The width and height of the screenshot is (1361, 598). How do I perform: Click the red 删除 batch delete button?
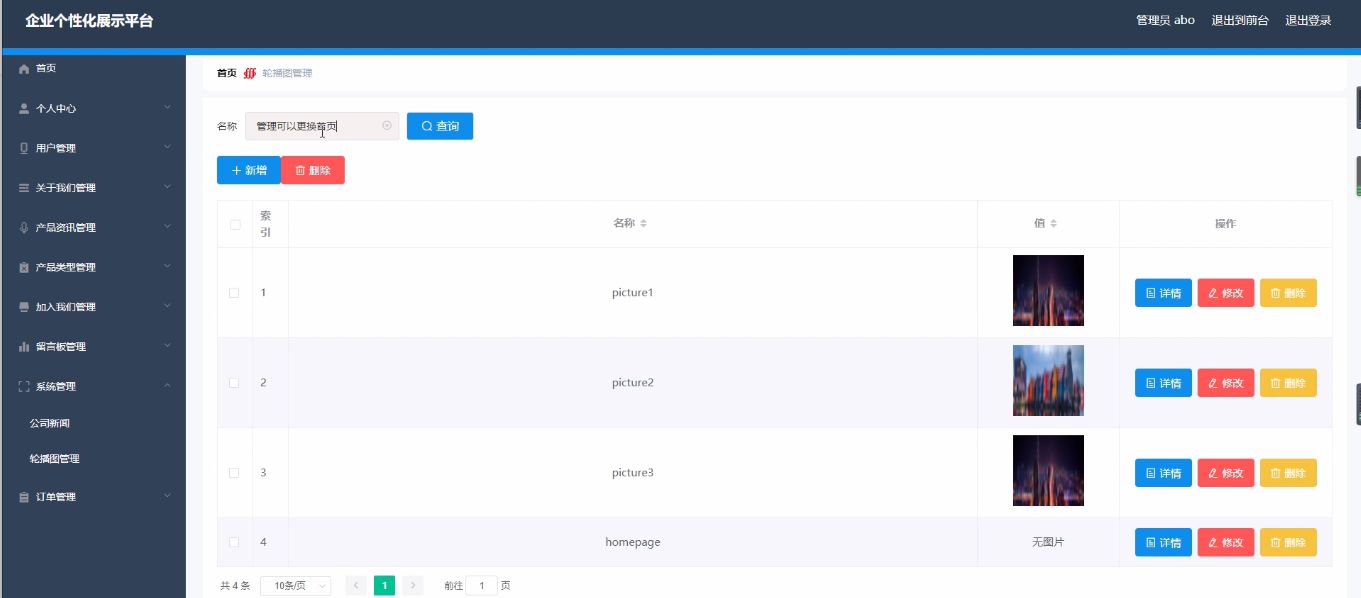tap(313, 170)
